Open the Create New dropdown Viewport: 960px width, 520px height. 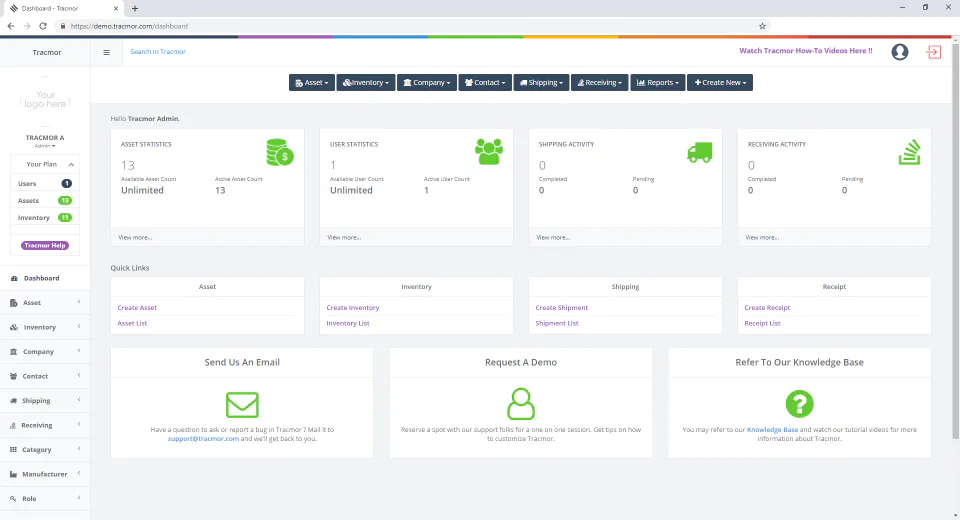pos(720,83)
